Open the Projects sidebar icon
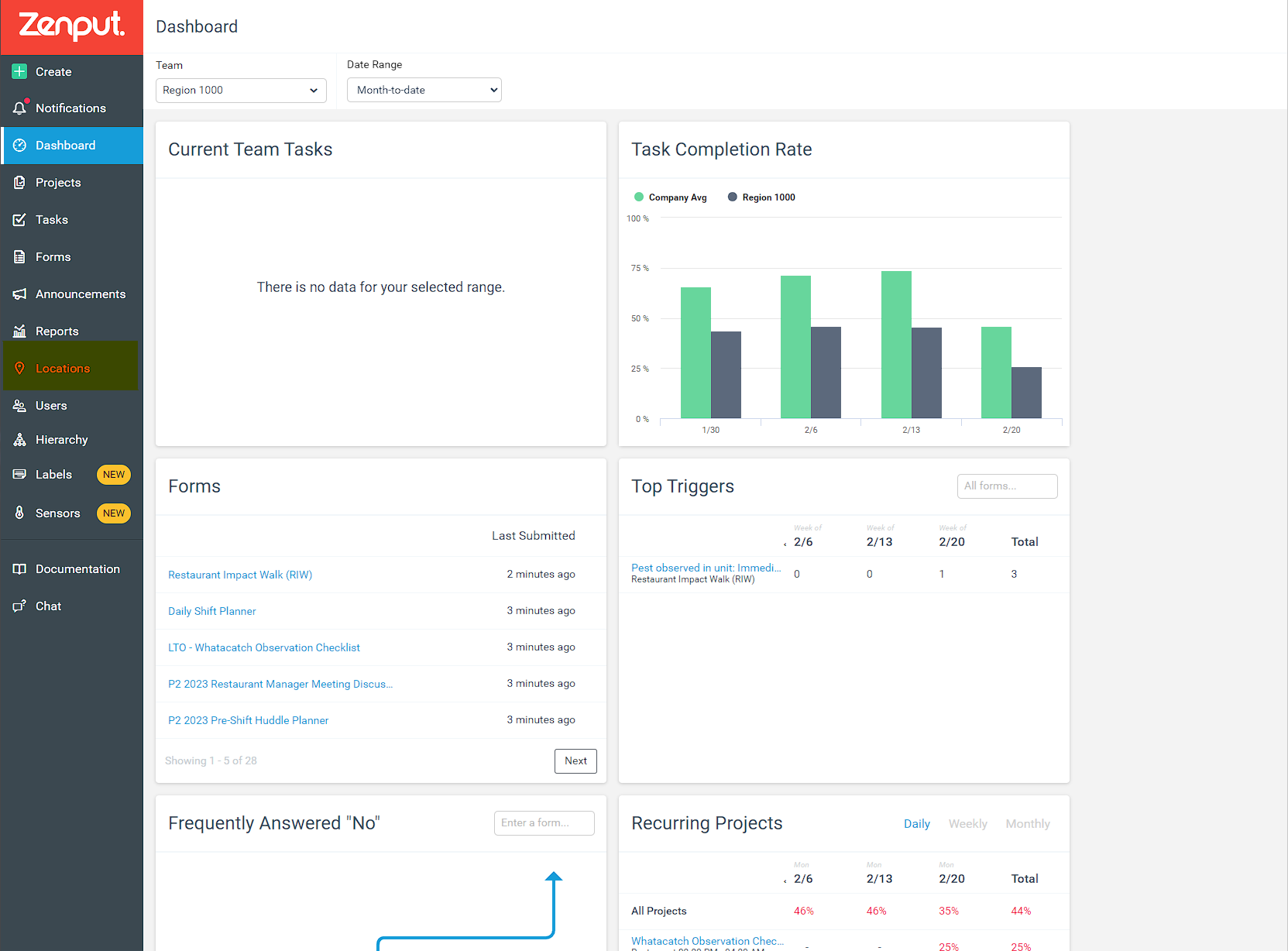 (19, 183)
